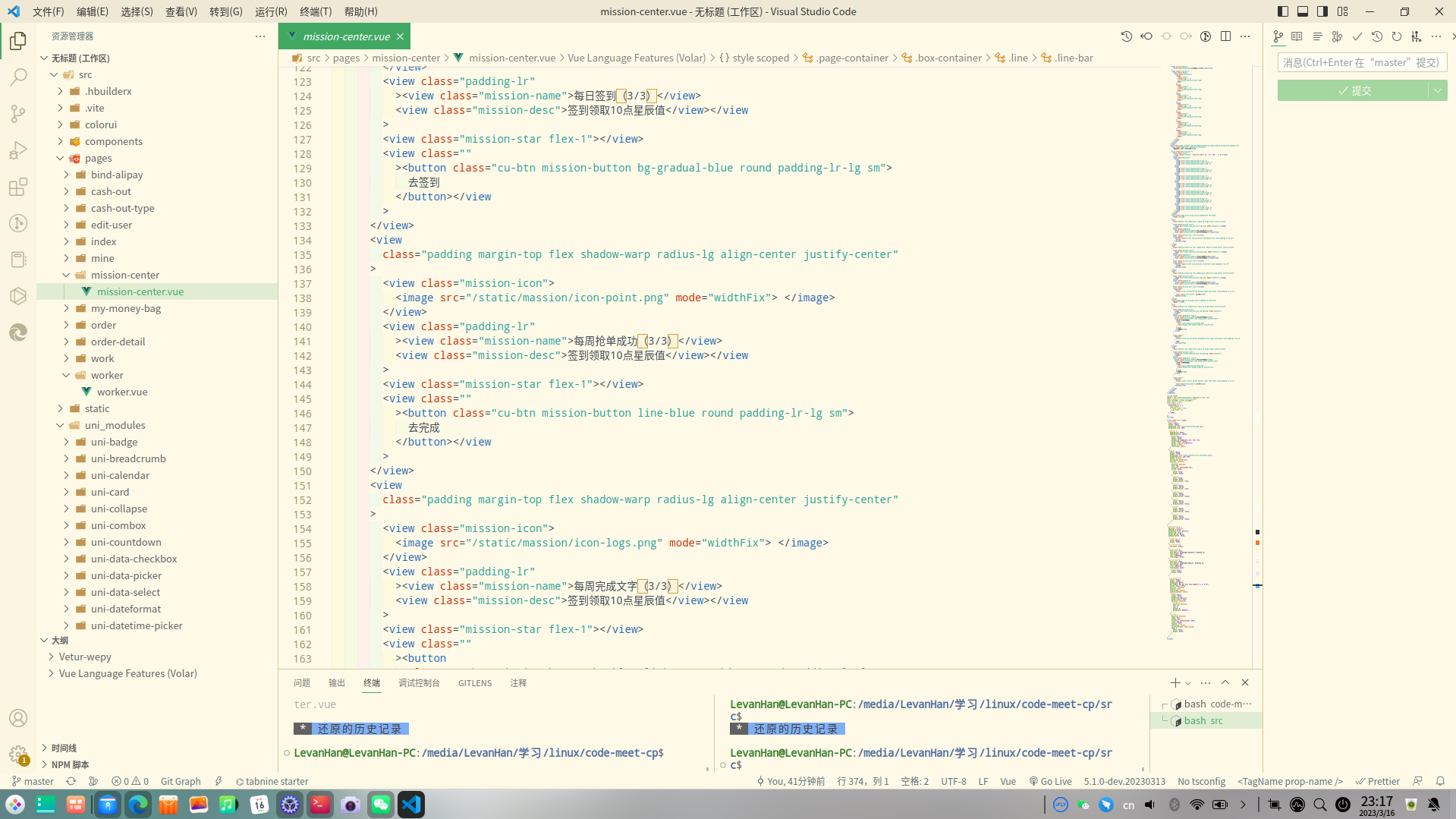Expand the my-money-bag folder

pyautogui.click(x=125, y=308)
